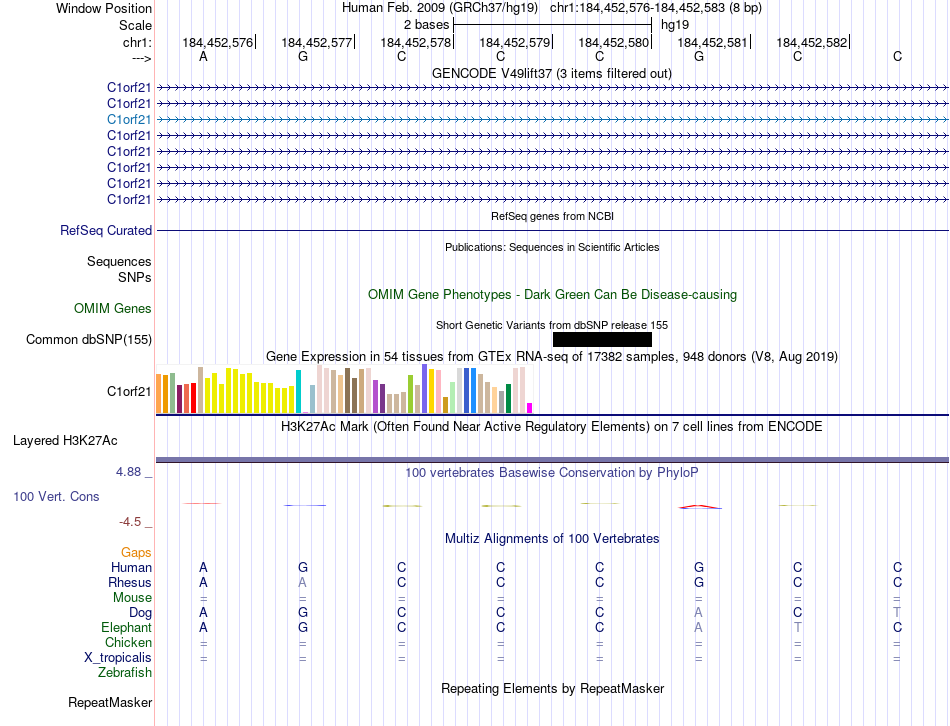Click the Gaps label in Multiz track
This screenshot has height=726, width=950.
(136, 552)
